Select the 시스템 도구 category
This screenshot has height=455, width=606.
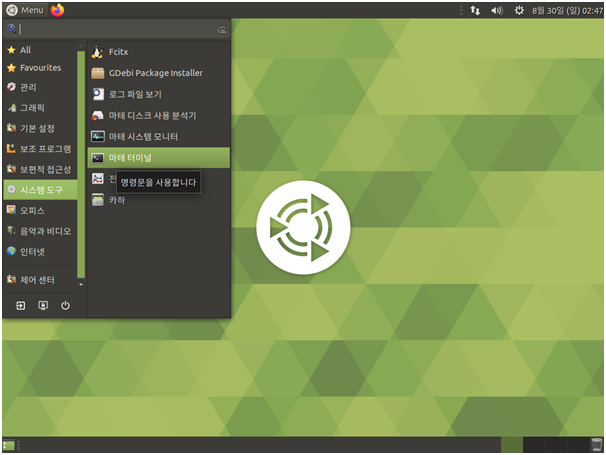40,190
